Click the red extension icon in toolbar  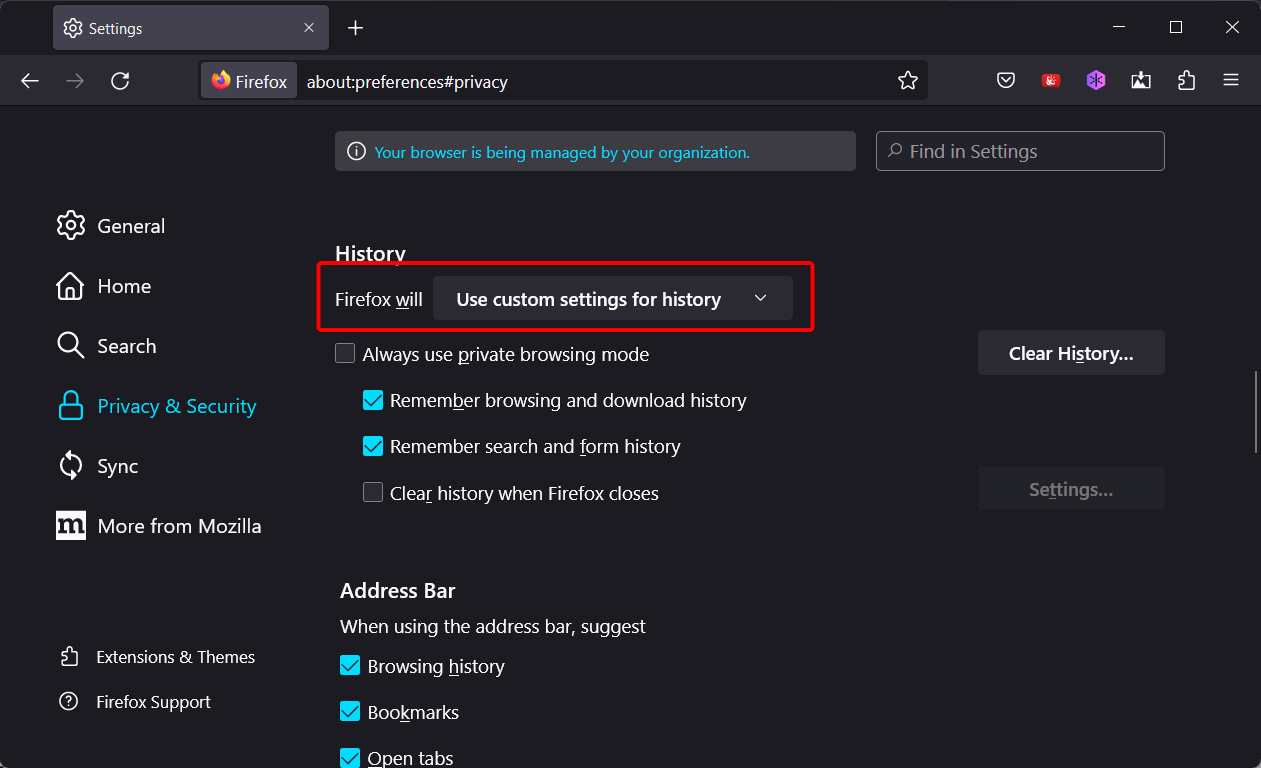[1051, 81]
